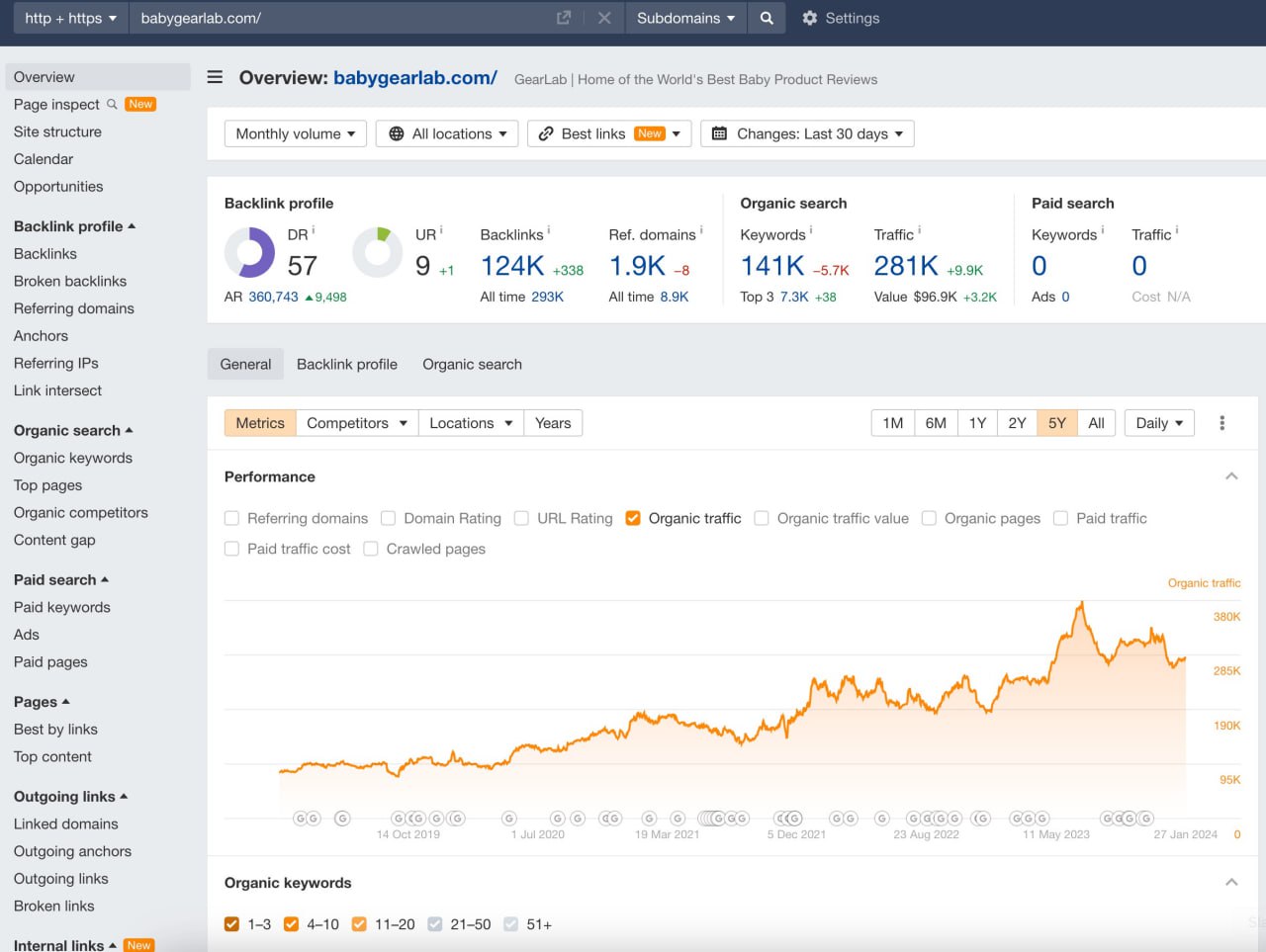Collapse the sidebar Outgoing links group
This screenshot has width=1266, height=952.
(x=71, y=796)
